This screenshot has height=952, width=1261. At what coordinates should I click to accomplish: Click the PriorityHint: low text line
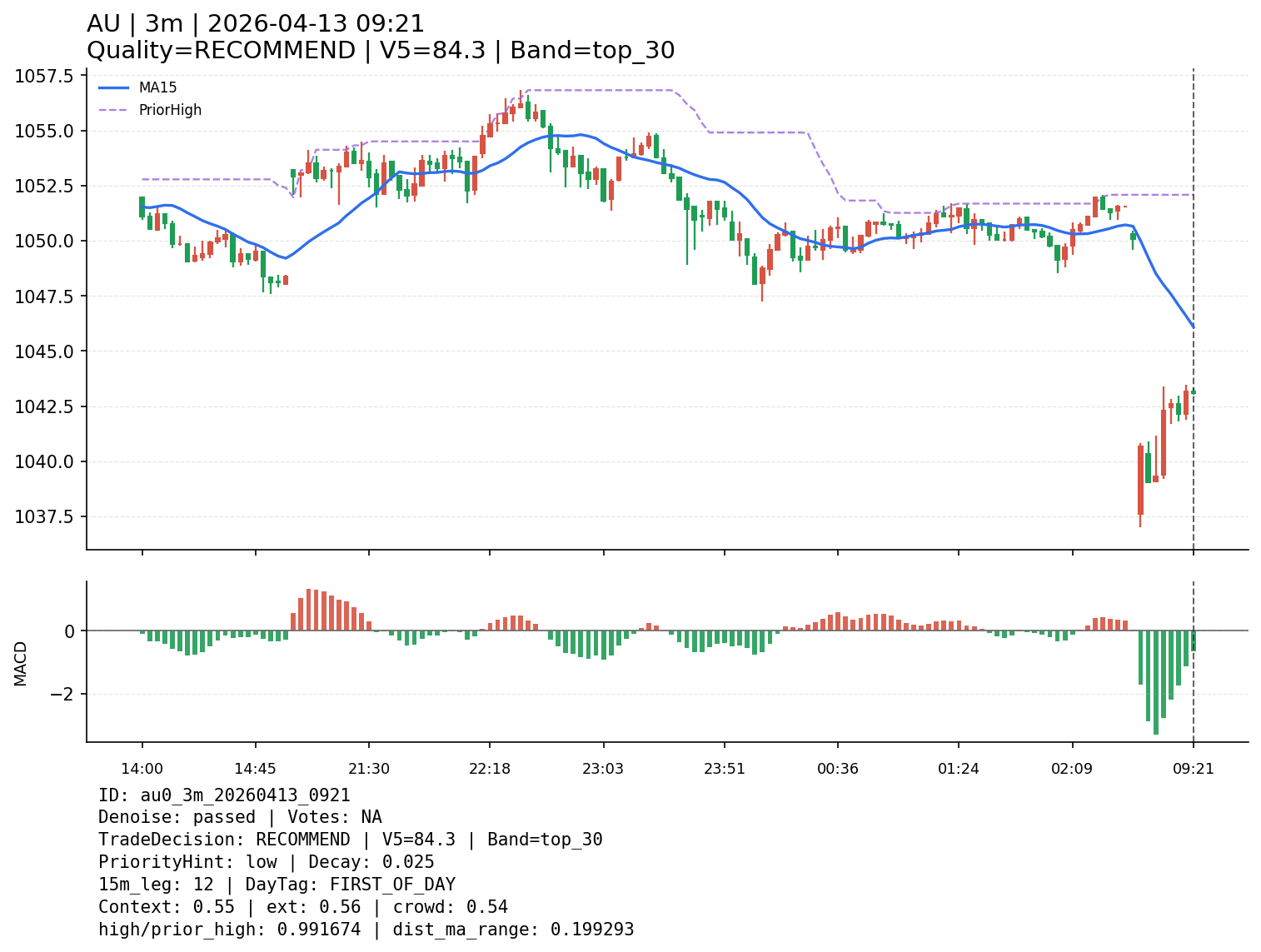[x=266, y=862]
